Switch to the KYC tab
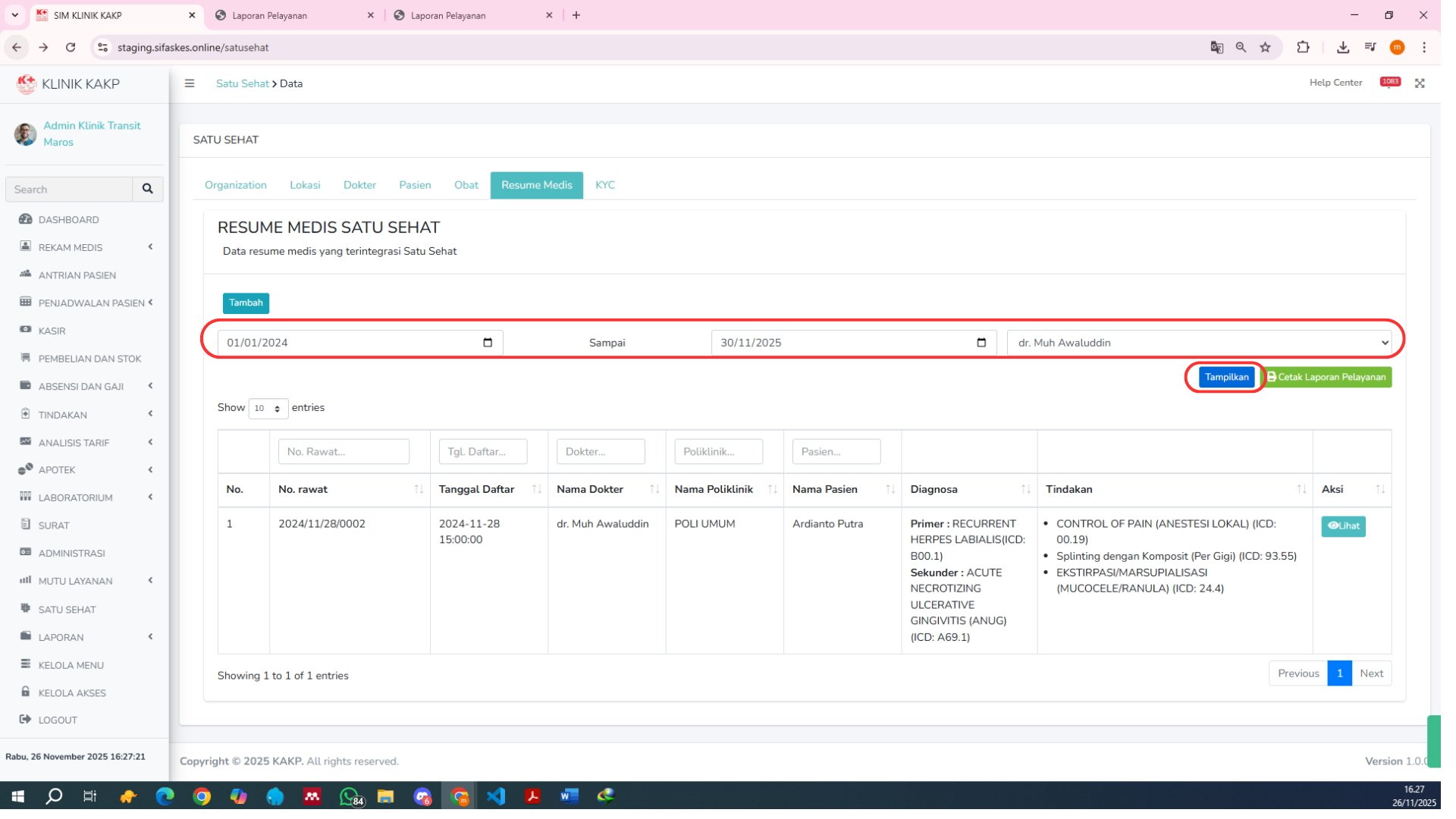The height and width of the screenshot is (819, 1456). pyautogui.click(x=604, y=186)
